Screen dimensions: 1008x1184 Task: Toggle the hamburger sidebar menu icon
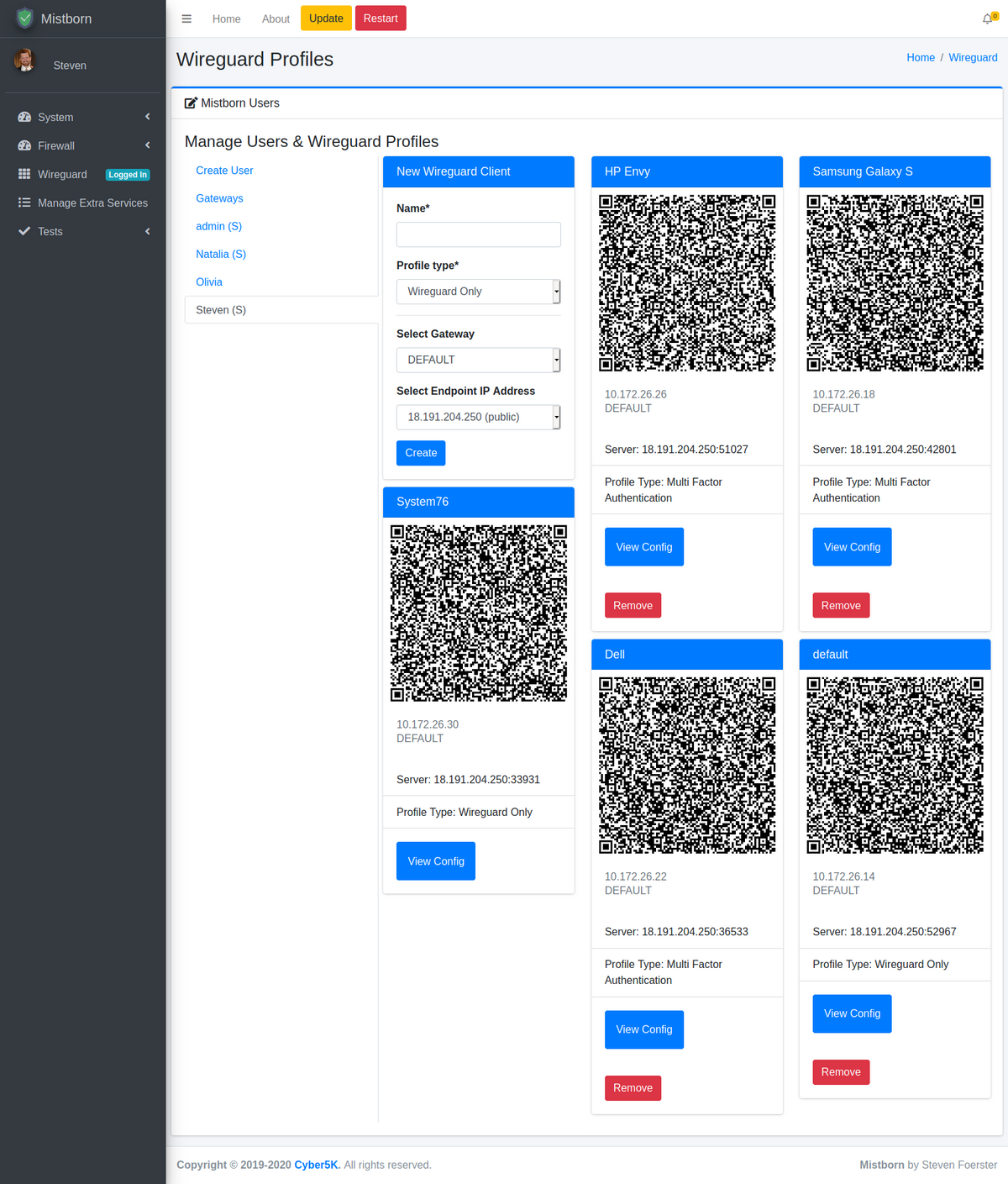(186, 18)
